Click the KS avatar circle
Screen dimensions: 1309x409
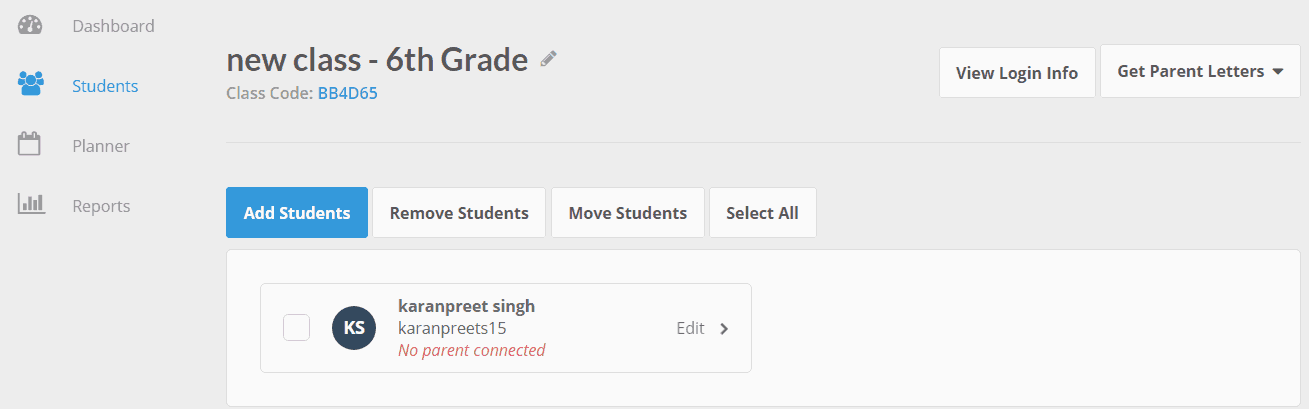[x=354, y=328]
